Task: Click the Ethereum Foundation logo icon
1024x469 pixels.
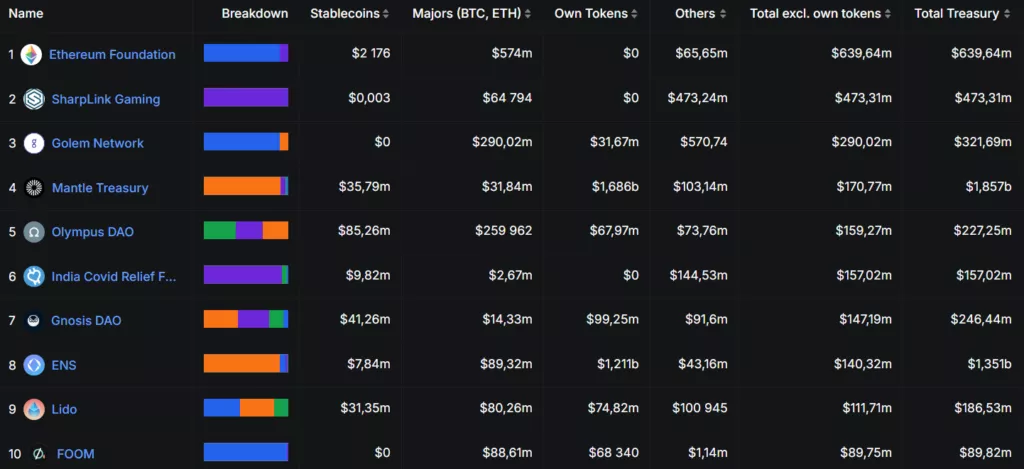Action: 32,55
